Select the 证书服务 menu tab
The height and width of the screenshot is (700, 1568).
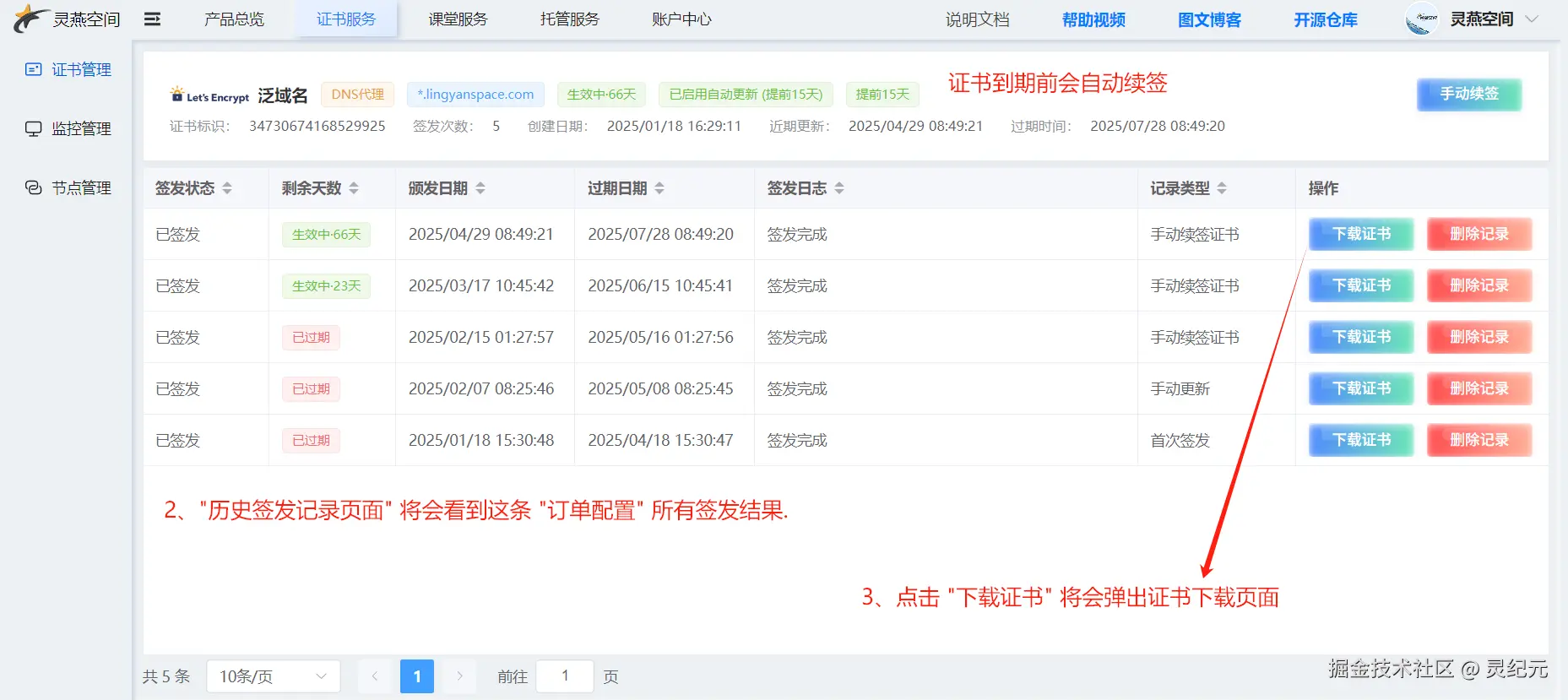point(346,19)
